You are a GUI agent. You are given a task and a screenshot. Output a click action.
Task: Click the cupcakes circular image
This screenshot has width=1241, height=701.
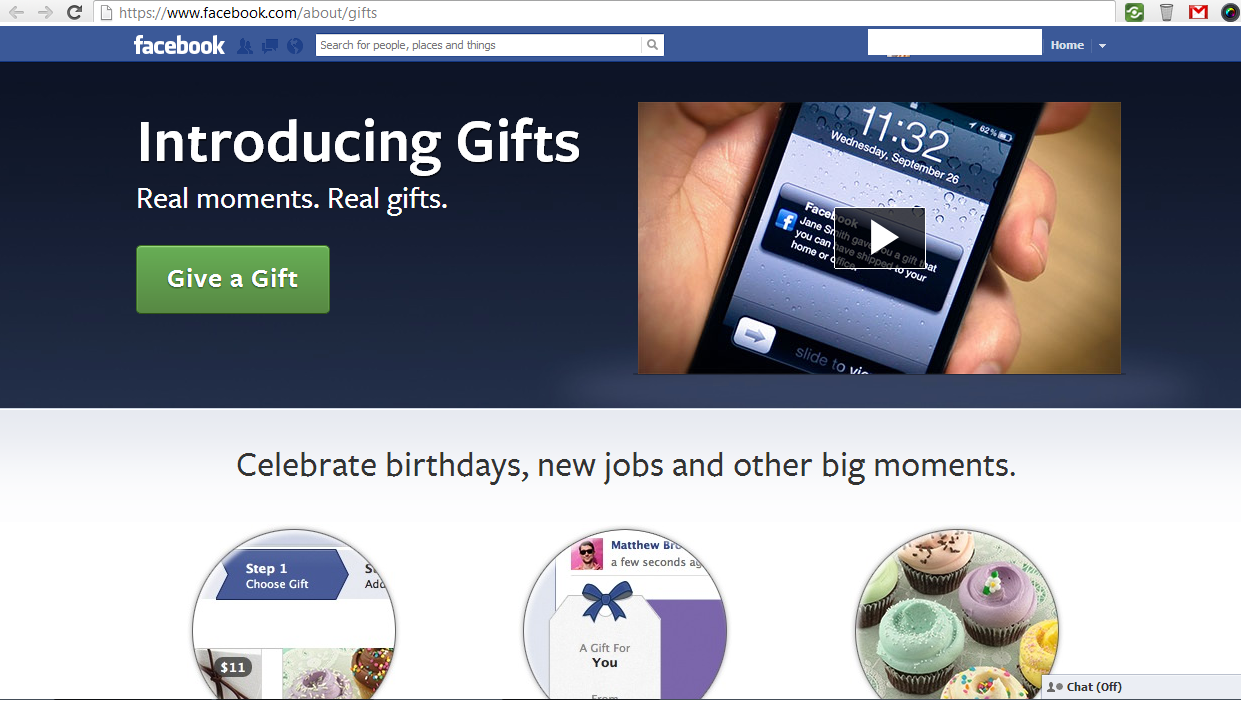[x=957, y=614]
